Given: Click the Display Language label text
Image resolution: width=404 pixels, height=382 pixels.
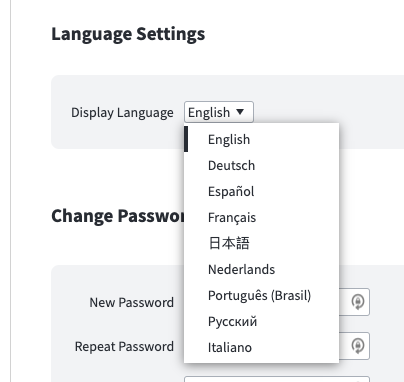Looking at the screenshot, I should point(122,113).
